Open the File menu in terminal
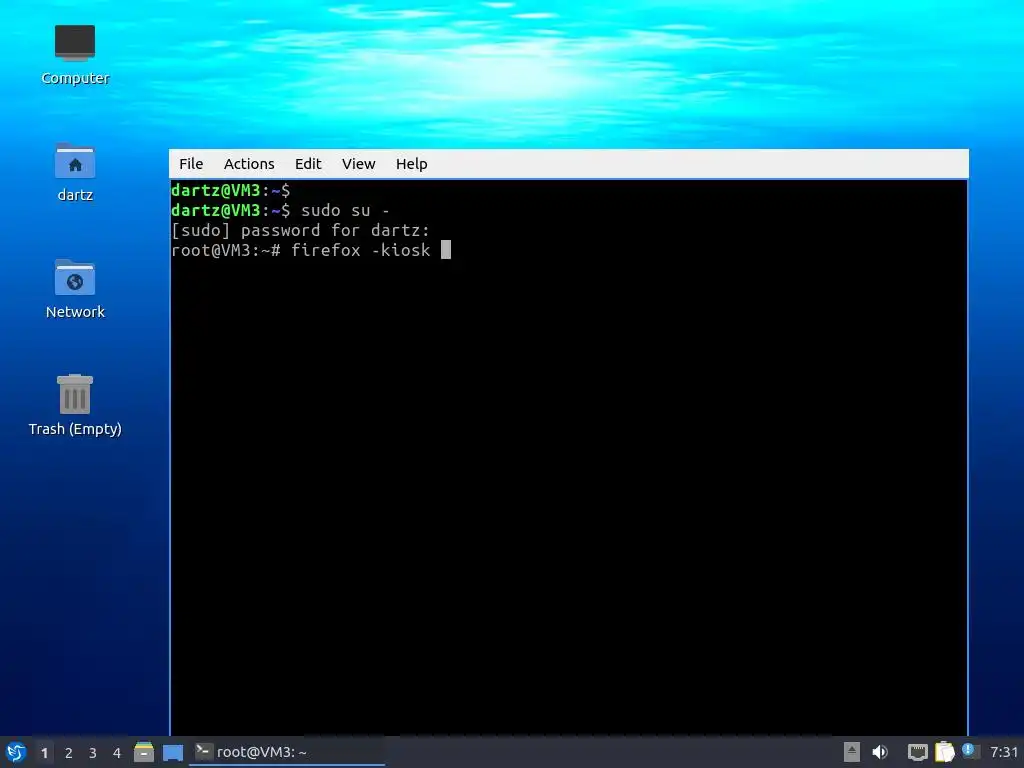This screenshot has height=768, width=1024. tap(191, 164)
